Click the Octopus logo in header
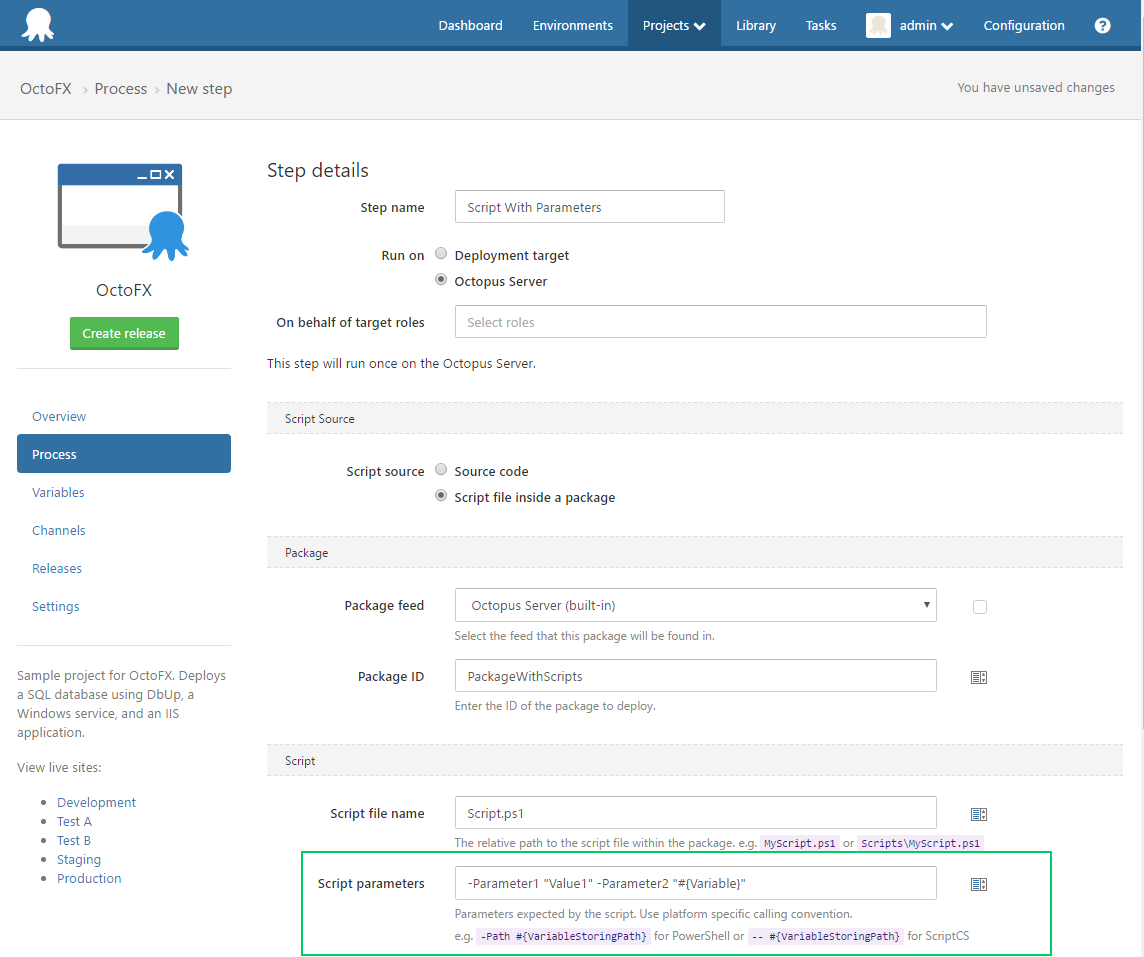1144x957 pixels. [x=37, y=24]
